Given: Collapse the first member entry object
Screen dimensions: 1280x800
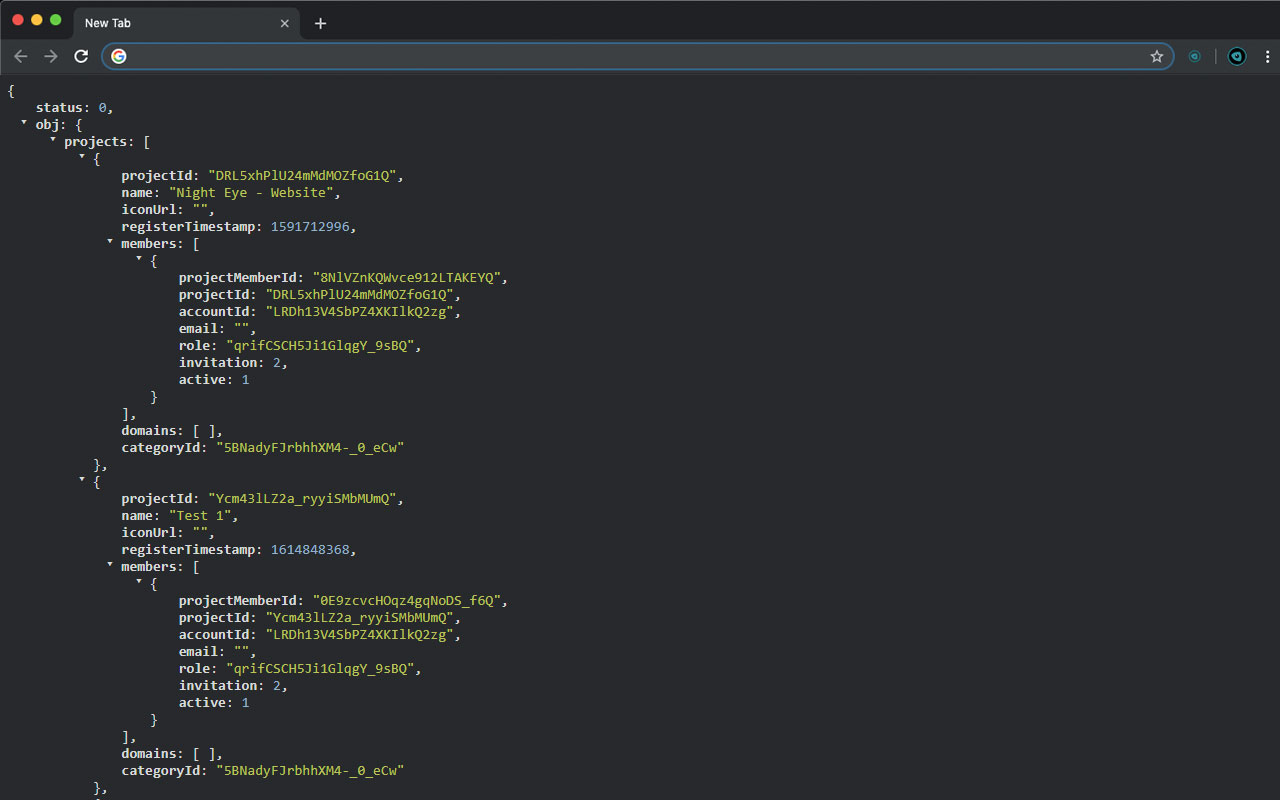Looking at the screenshot, I should 139,259.
